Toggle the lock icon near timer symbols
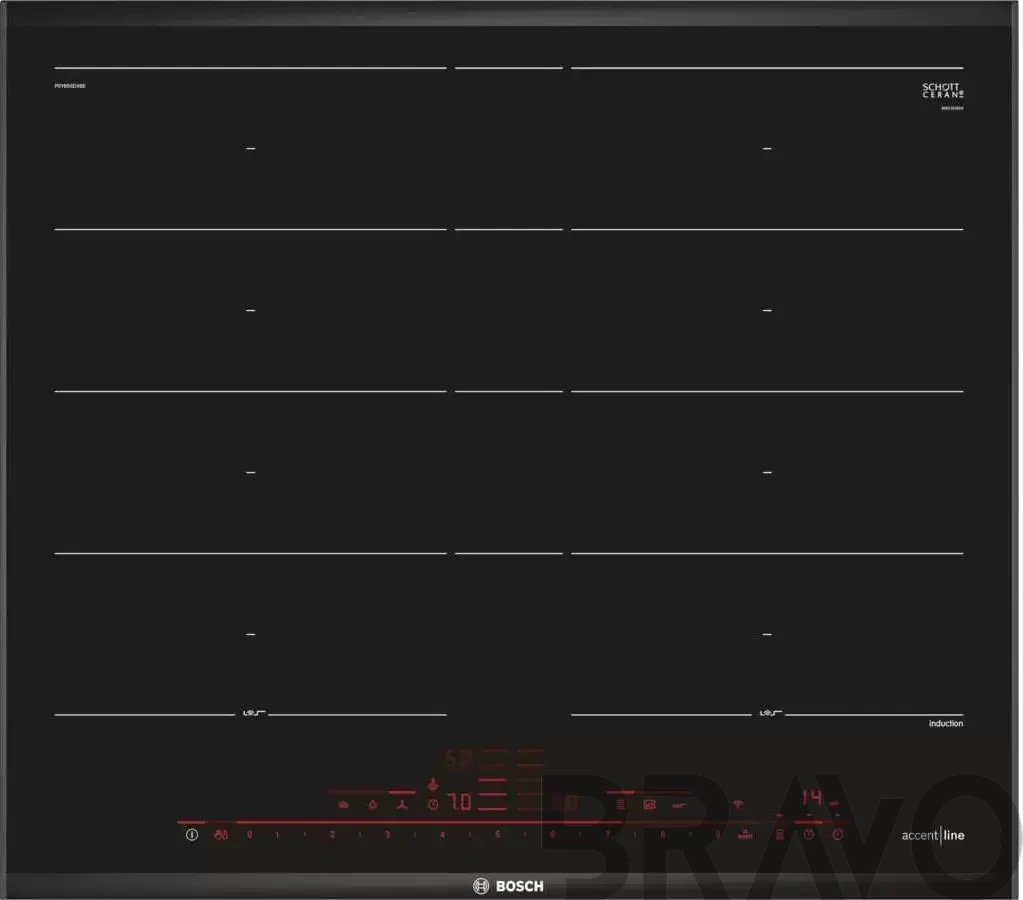 (x=780, y=835)
